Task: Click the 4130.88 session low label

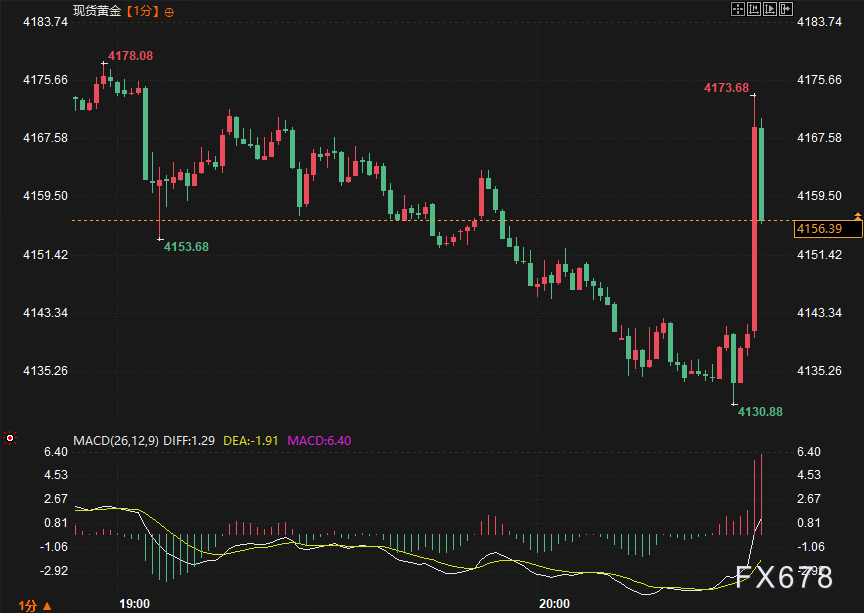Action: (760, 411)
